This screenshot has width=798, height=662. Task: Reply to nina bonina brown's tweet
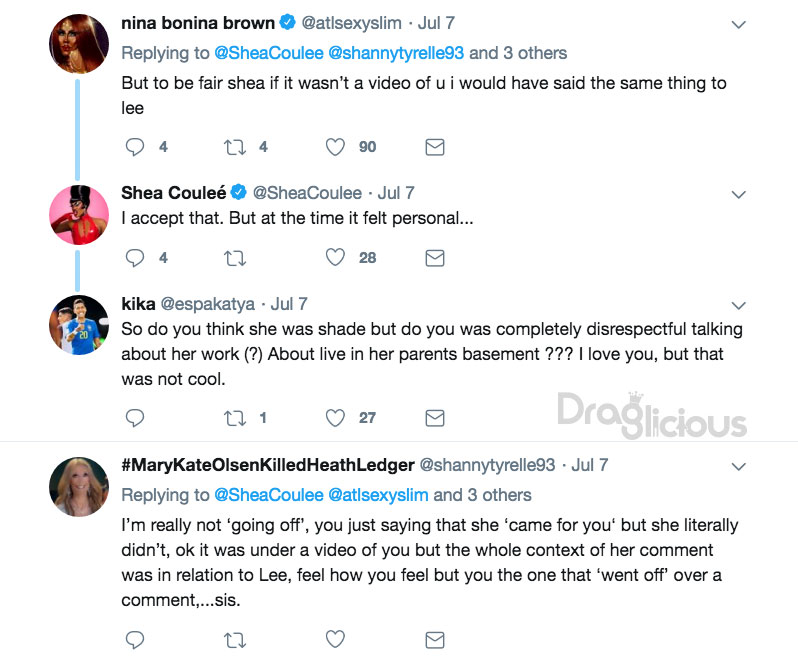point(135,147)
